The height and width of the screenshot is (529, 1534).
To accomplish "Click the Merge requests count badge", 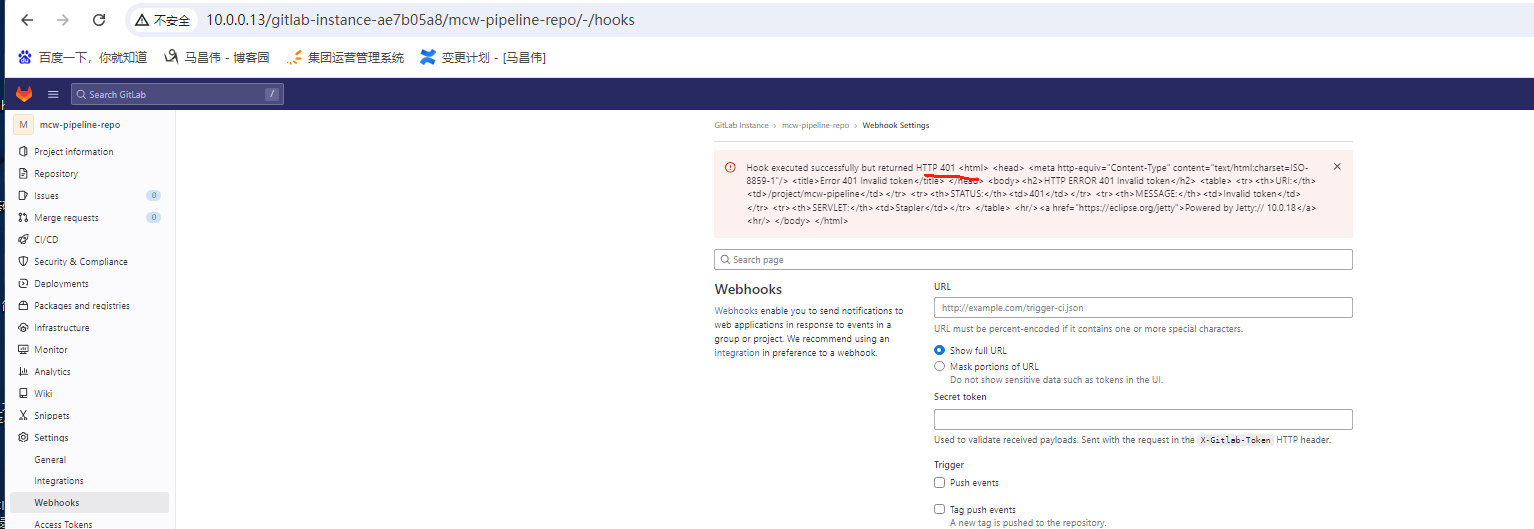I will [153, 218].
